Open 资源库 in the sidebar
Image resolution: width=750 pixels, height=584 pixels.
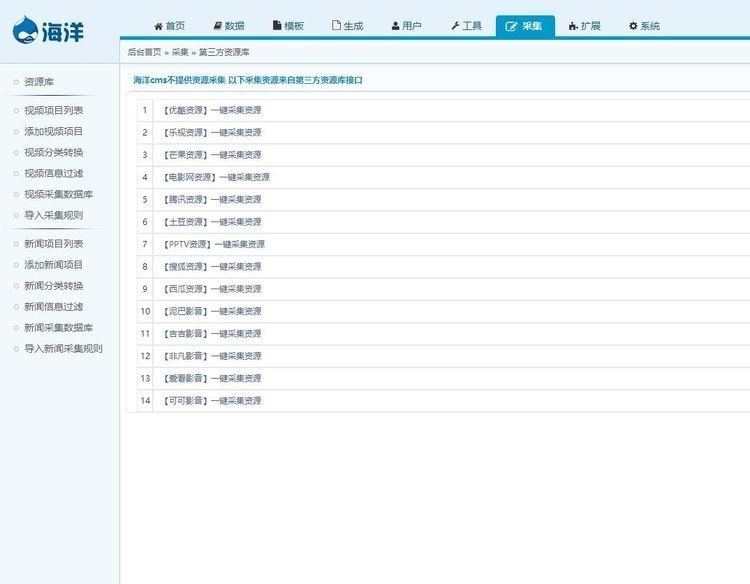tap(39, 82)
